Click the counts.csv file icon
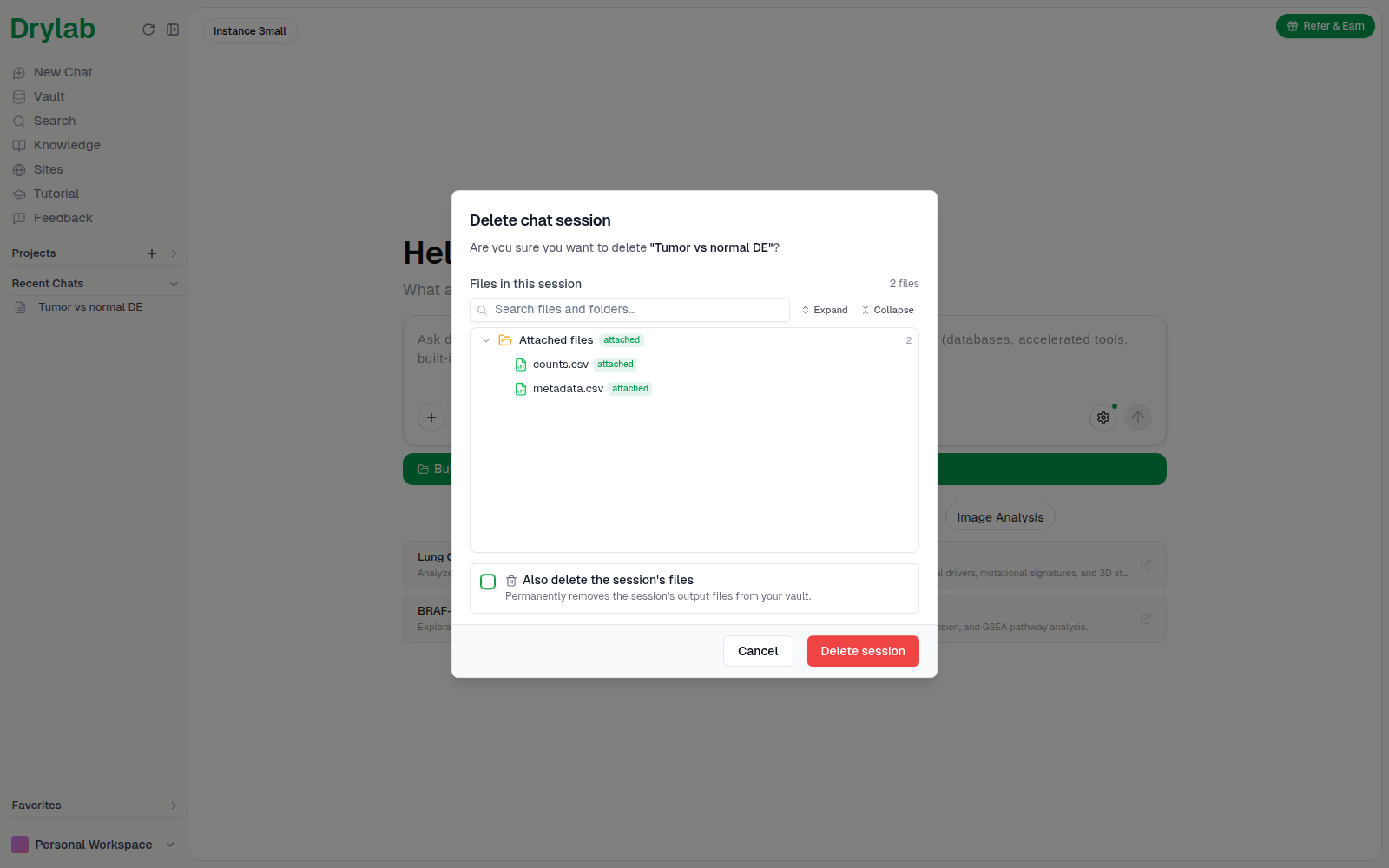Screen dimensions: 1389x868 click(x=521, y=365)
